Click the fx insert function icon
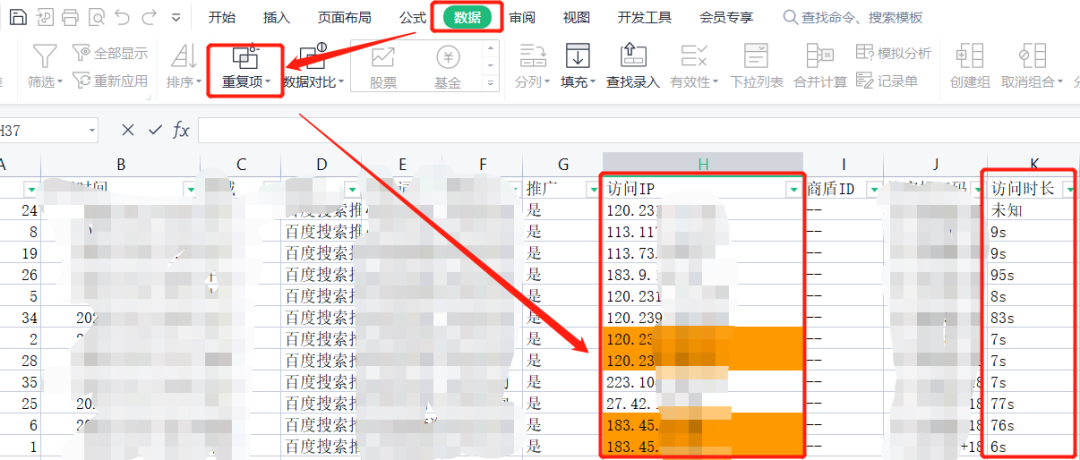 (x=180, y=129)
